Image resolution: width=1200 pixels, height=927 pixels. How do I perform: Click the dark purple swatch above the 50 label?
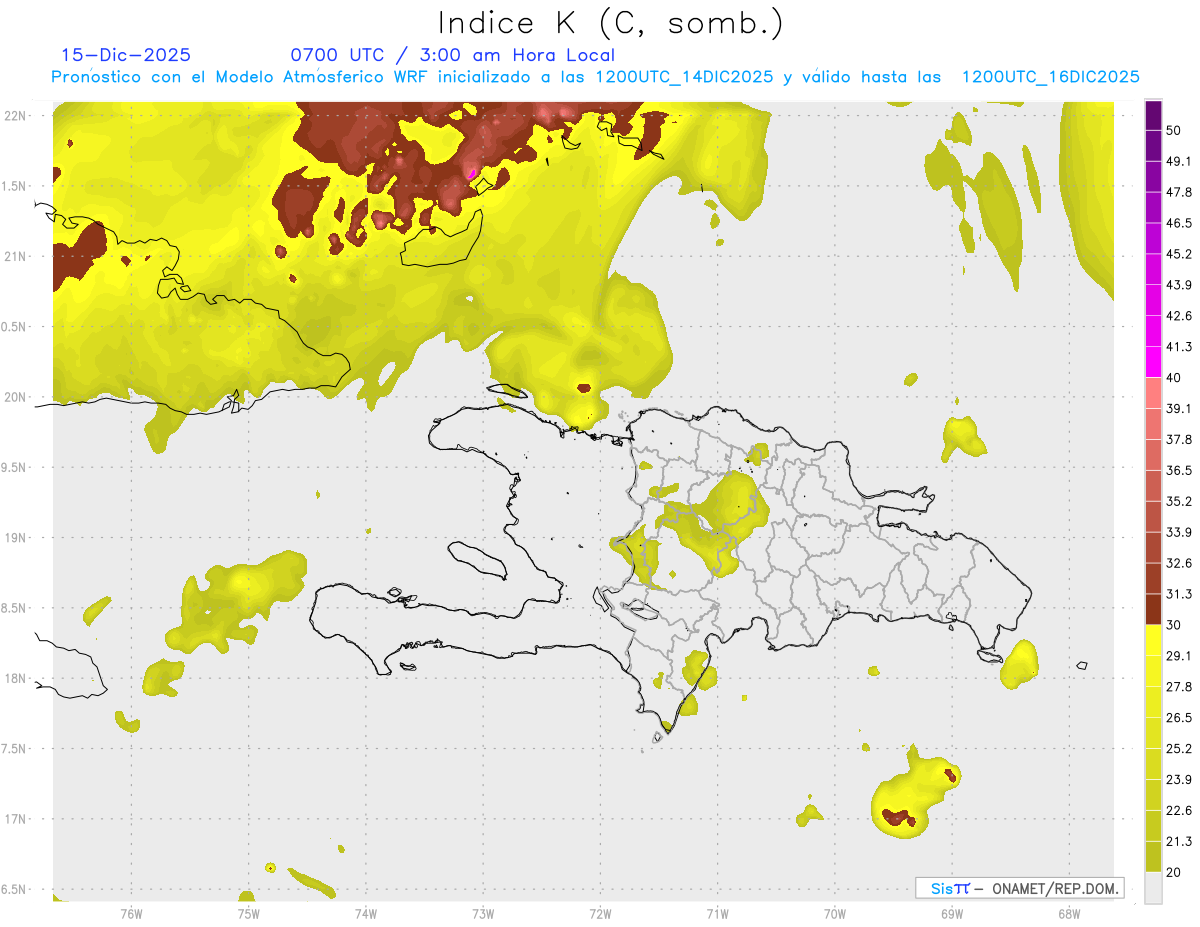[x=1153, y=116]
